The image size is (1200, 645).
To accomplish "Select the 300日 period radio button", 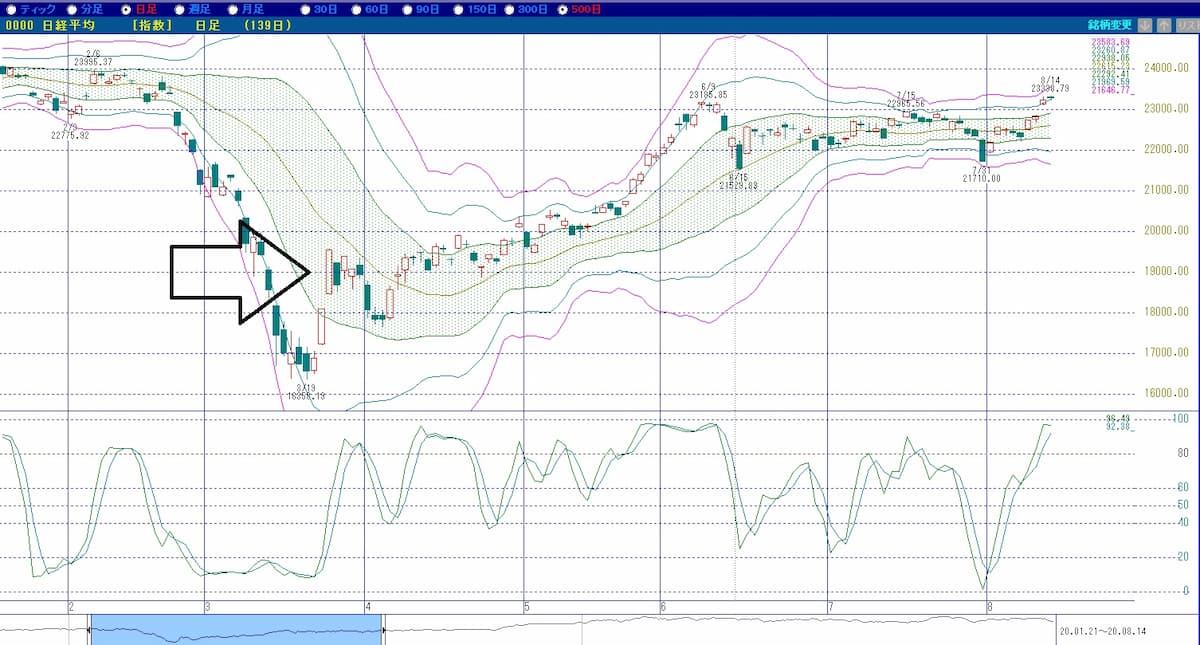I will click(511, 9).
